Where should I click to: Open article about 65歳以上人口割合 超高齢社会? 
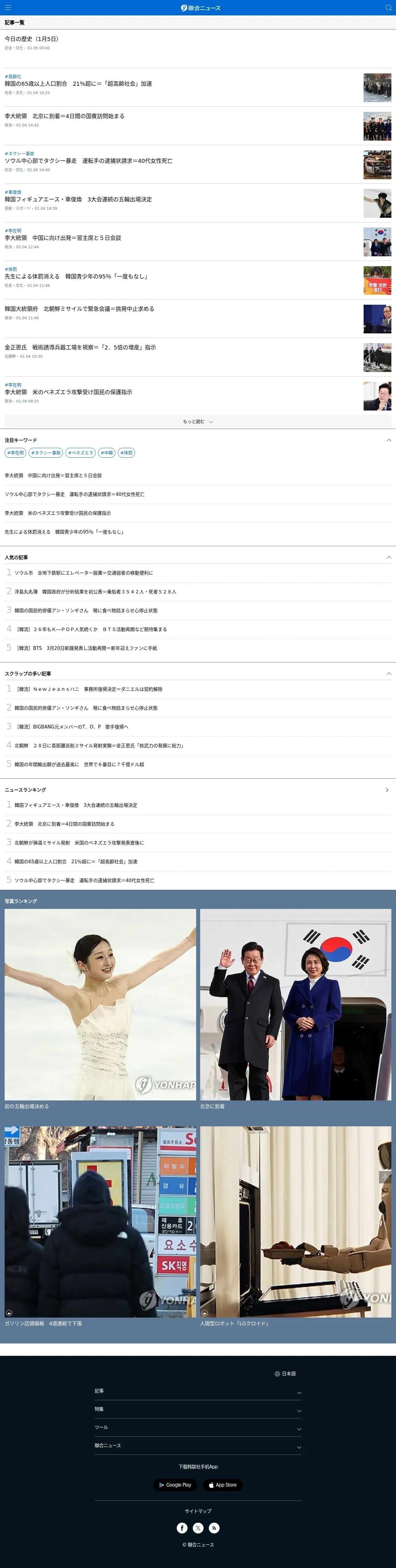click(78, 84)
